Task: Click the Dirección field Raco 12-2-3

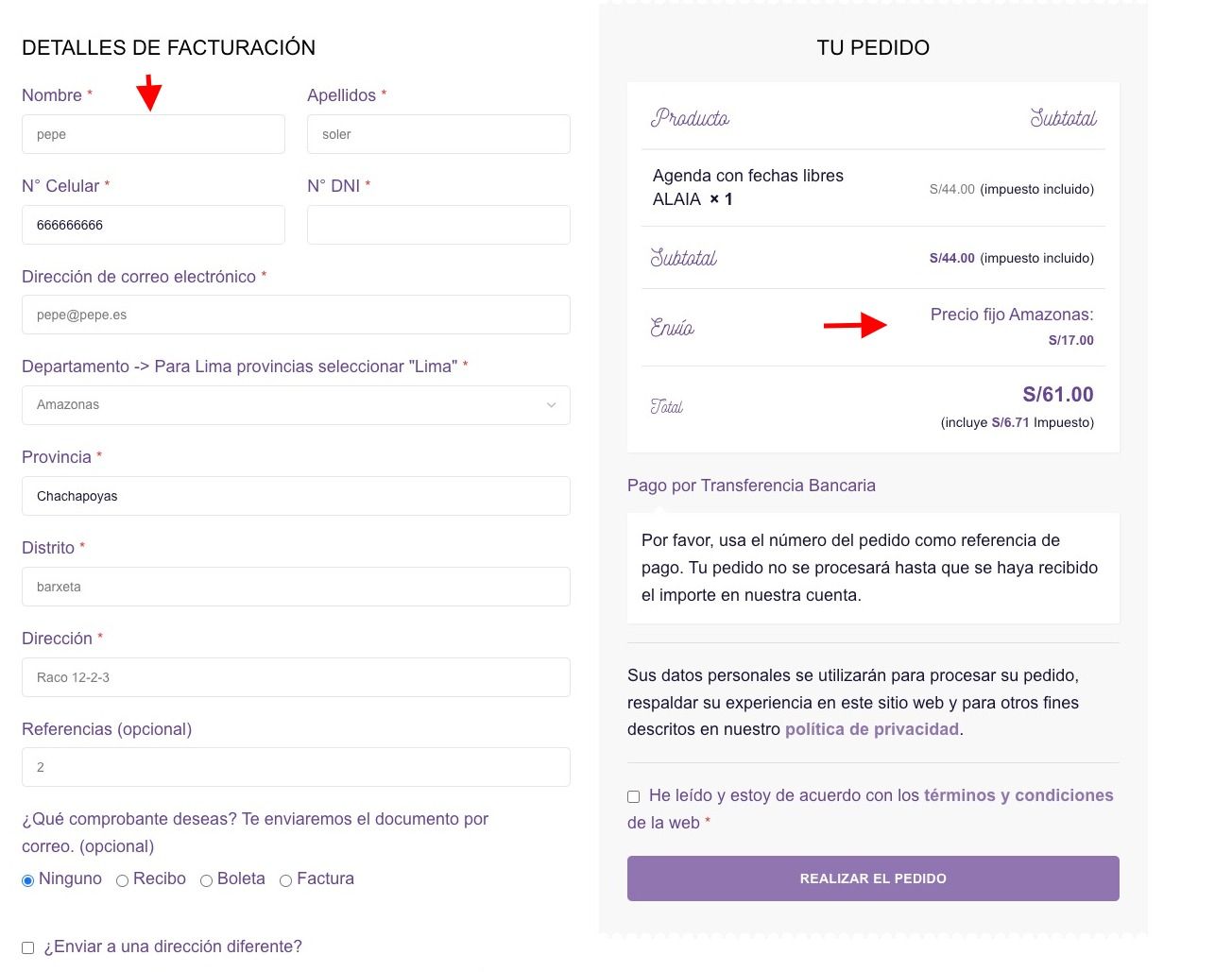Action: (x=296, y=677)
